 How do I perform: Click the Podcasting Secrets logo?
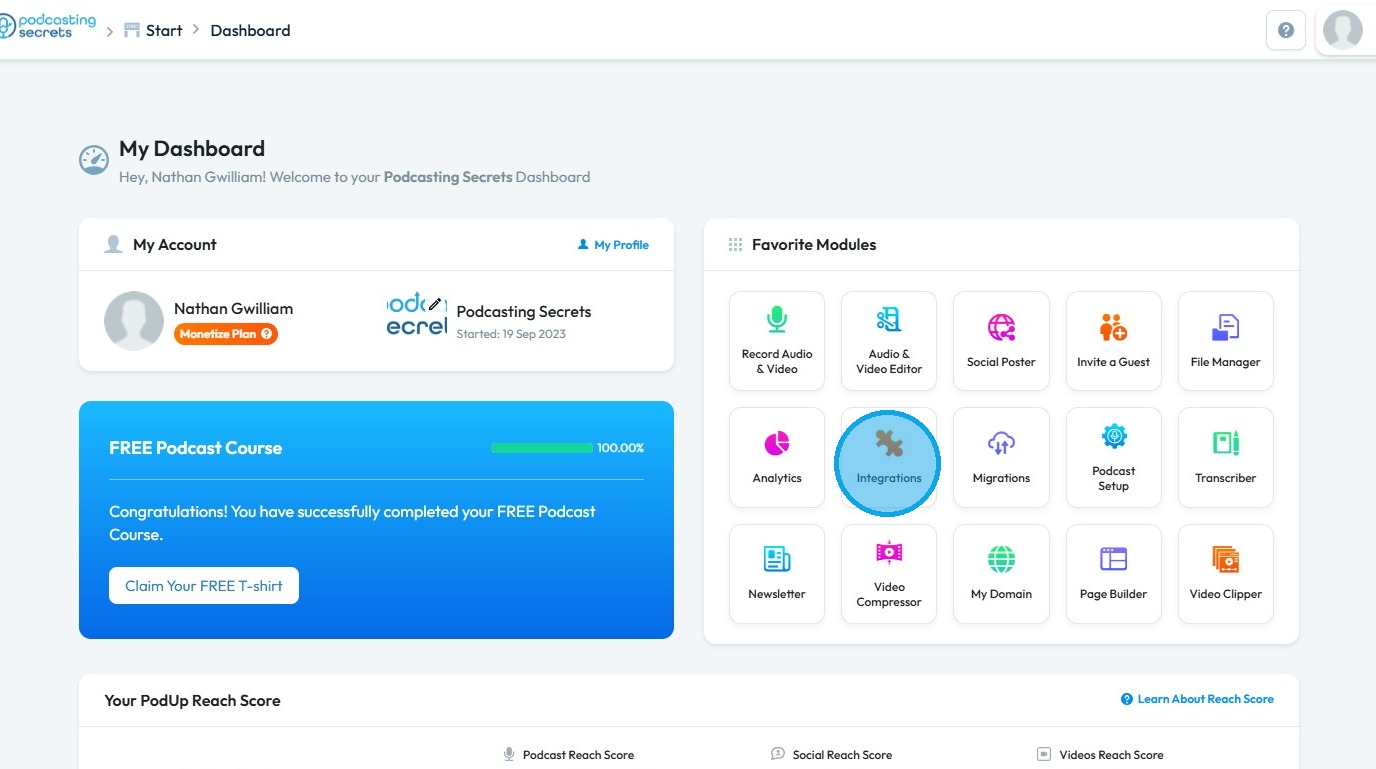coord(48,26)
